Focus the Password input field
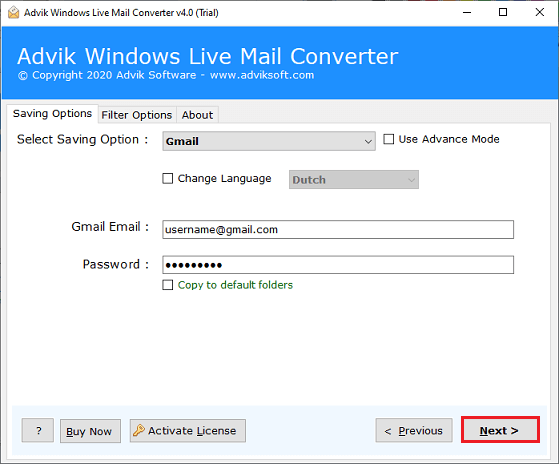Screen dimensions: 559x464 coord(338,265)
